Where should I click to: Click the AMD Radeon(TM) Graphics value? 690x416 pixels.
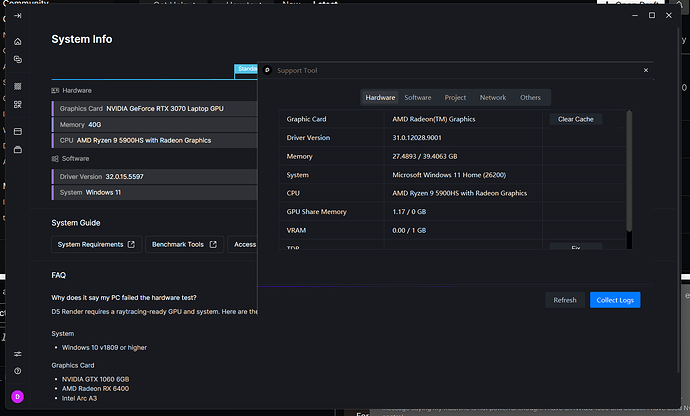tap(434, 119)
